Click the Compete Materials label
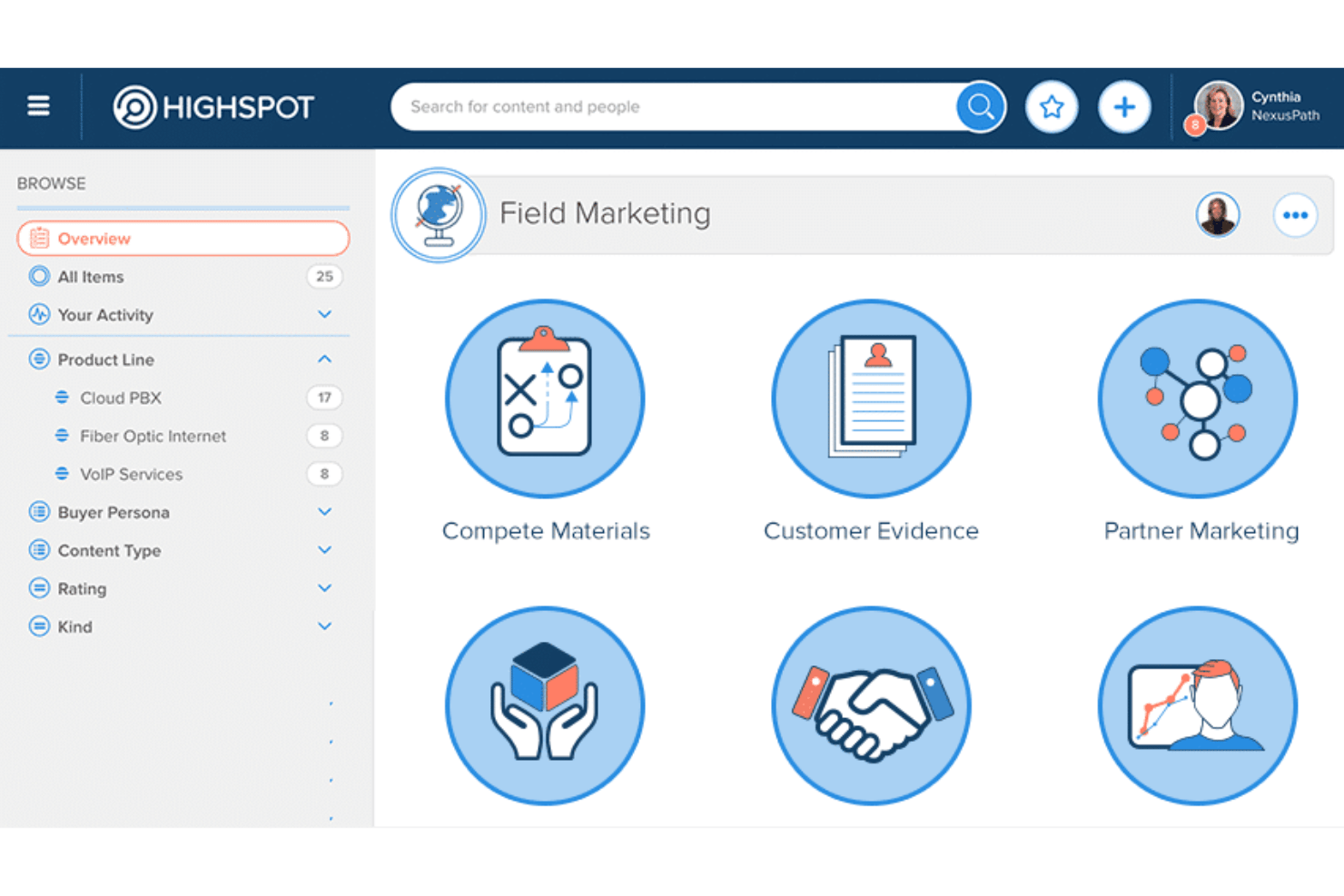 [x=546, y=531]
